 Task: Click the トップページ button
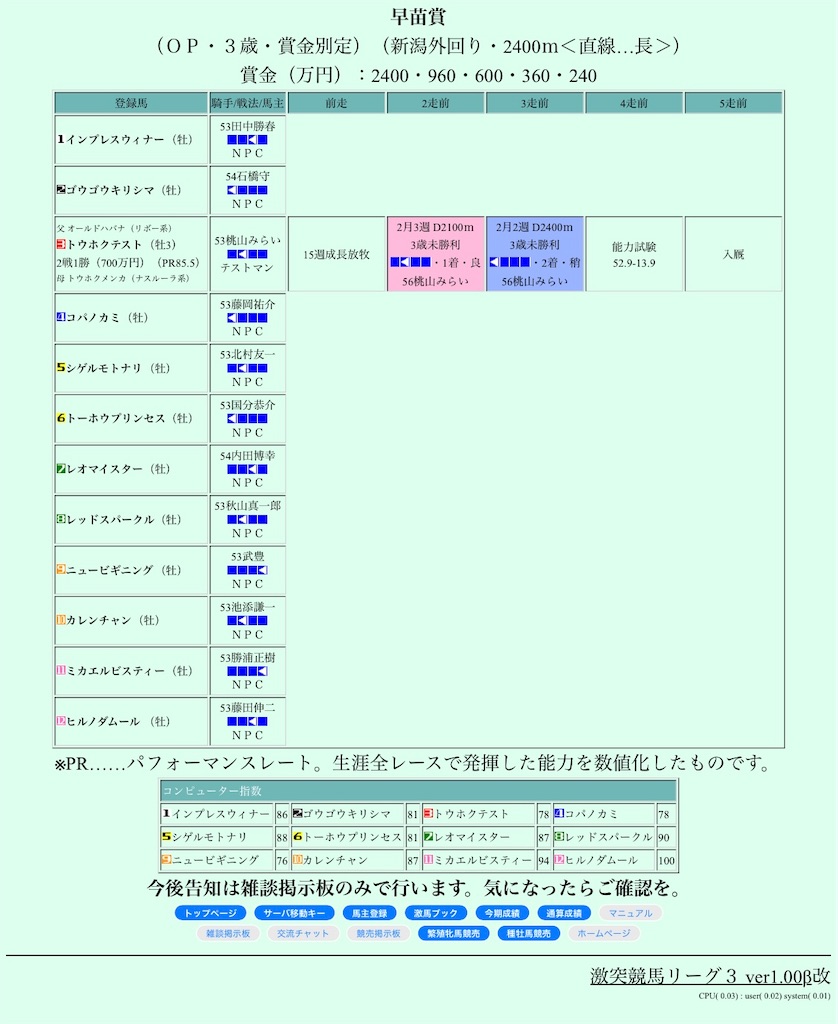210,913
